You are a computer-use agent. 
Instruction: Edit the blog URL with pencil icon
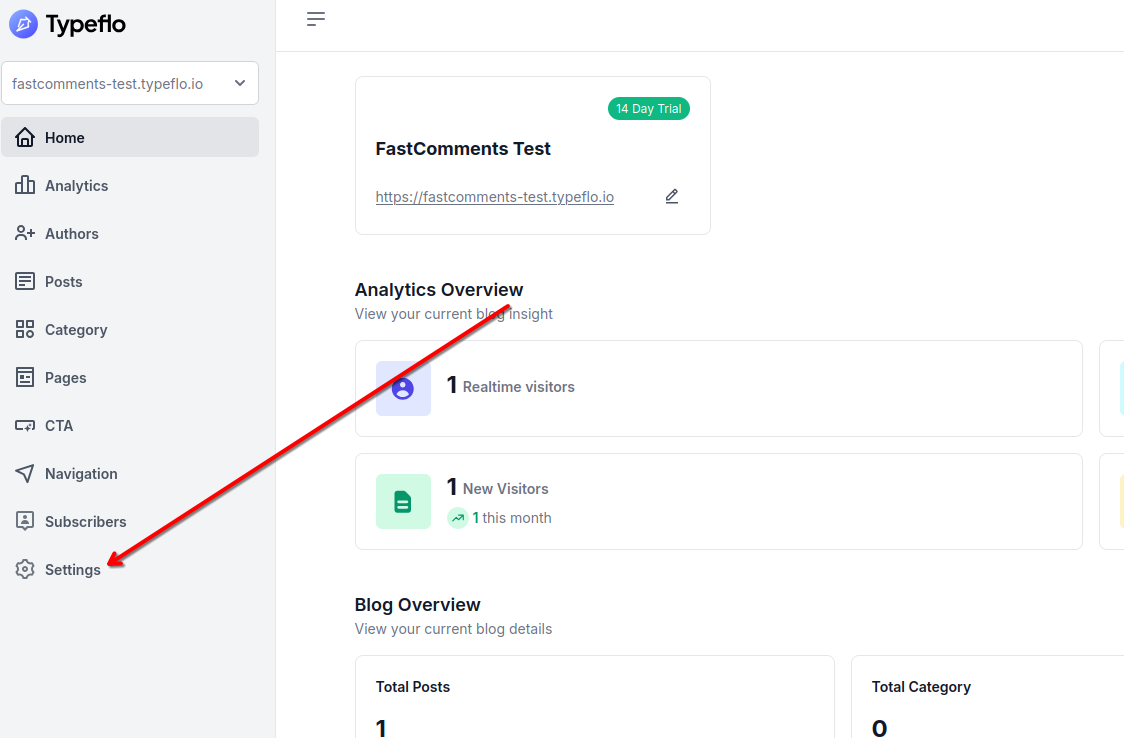click(x=672, y=196)
